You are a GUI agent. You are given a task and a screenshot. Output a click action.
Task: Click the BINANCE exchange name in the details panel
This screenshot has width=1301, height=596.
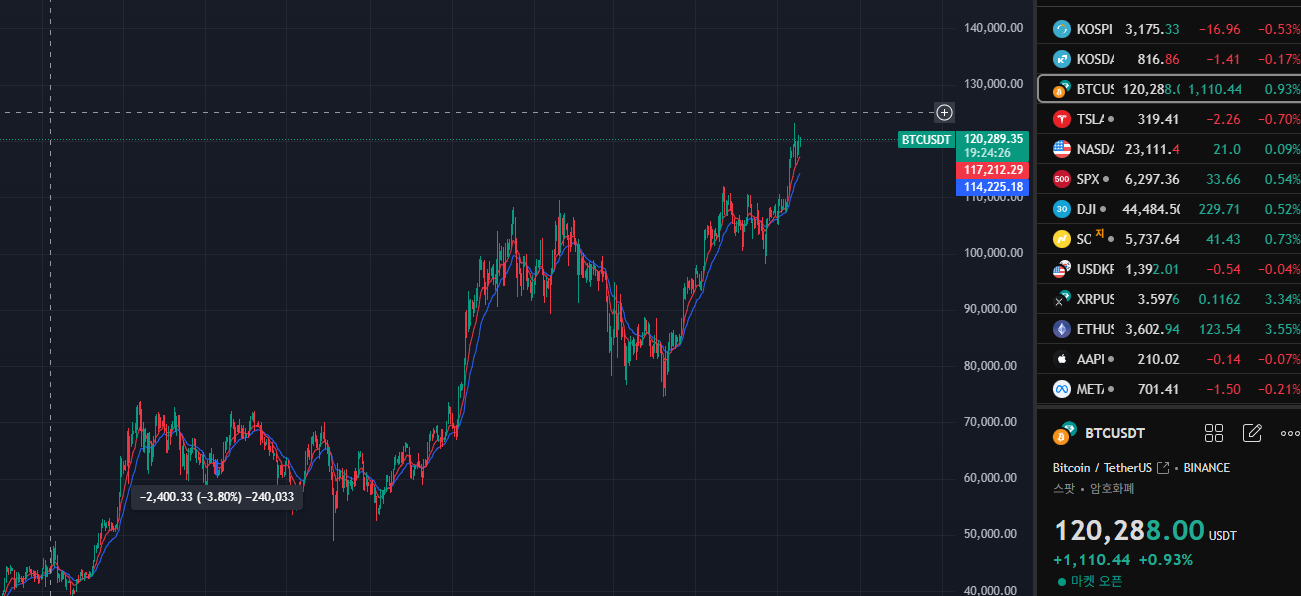(x=1207, y=467)
